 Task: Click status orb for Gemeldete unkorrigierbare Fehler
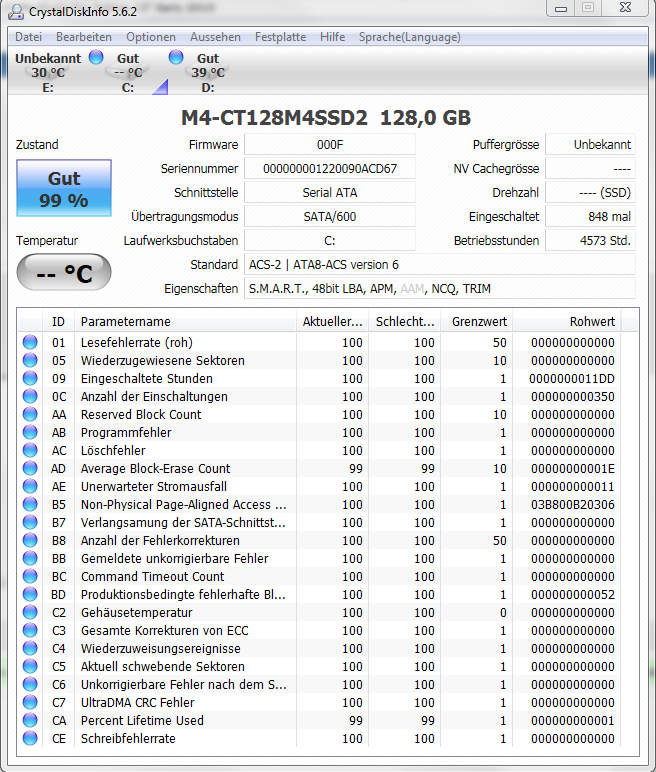click(x=30, y=558)
